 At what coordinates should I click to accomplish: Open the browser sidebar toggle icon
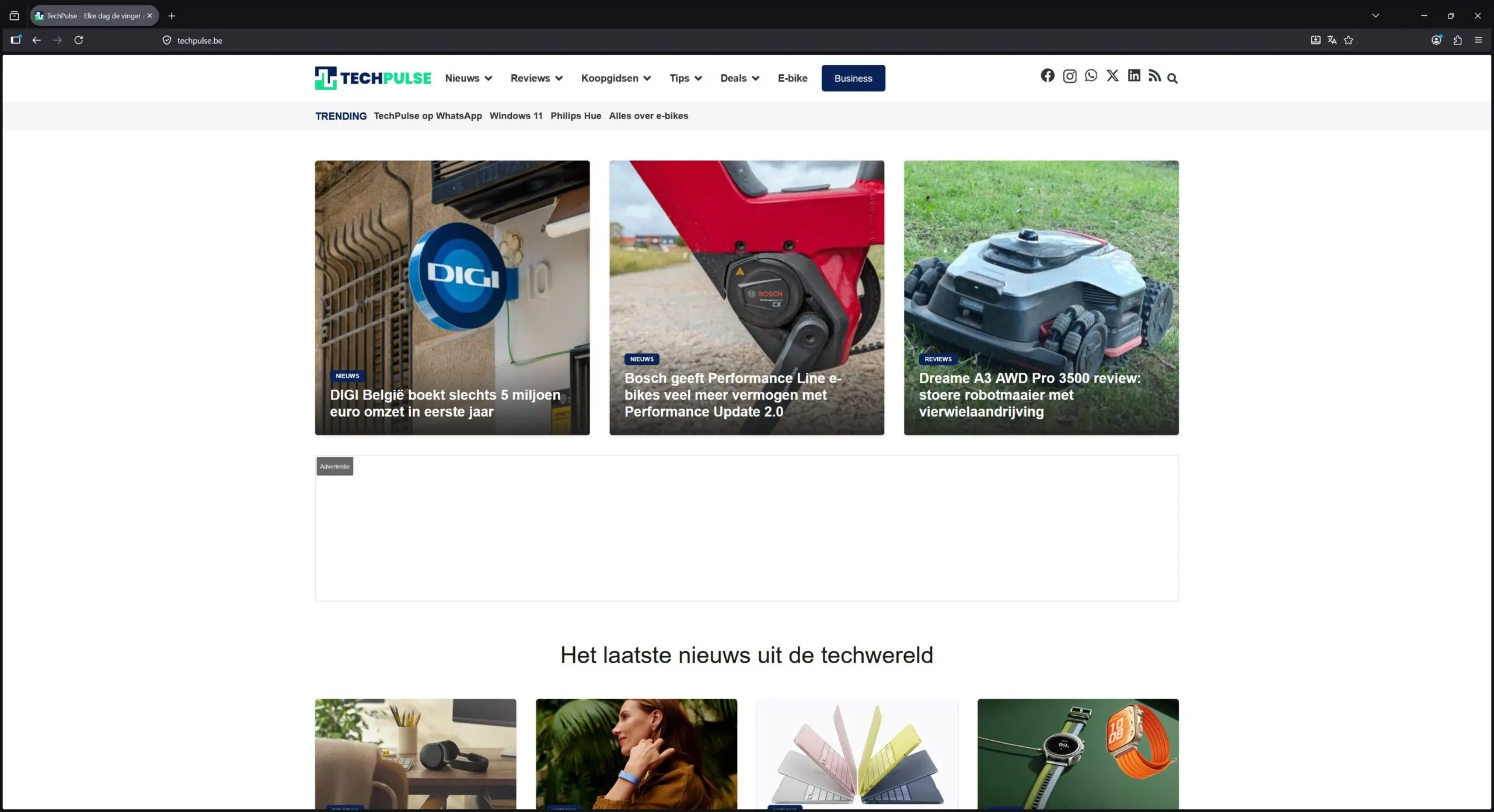click(16, 40)
